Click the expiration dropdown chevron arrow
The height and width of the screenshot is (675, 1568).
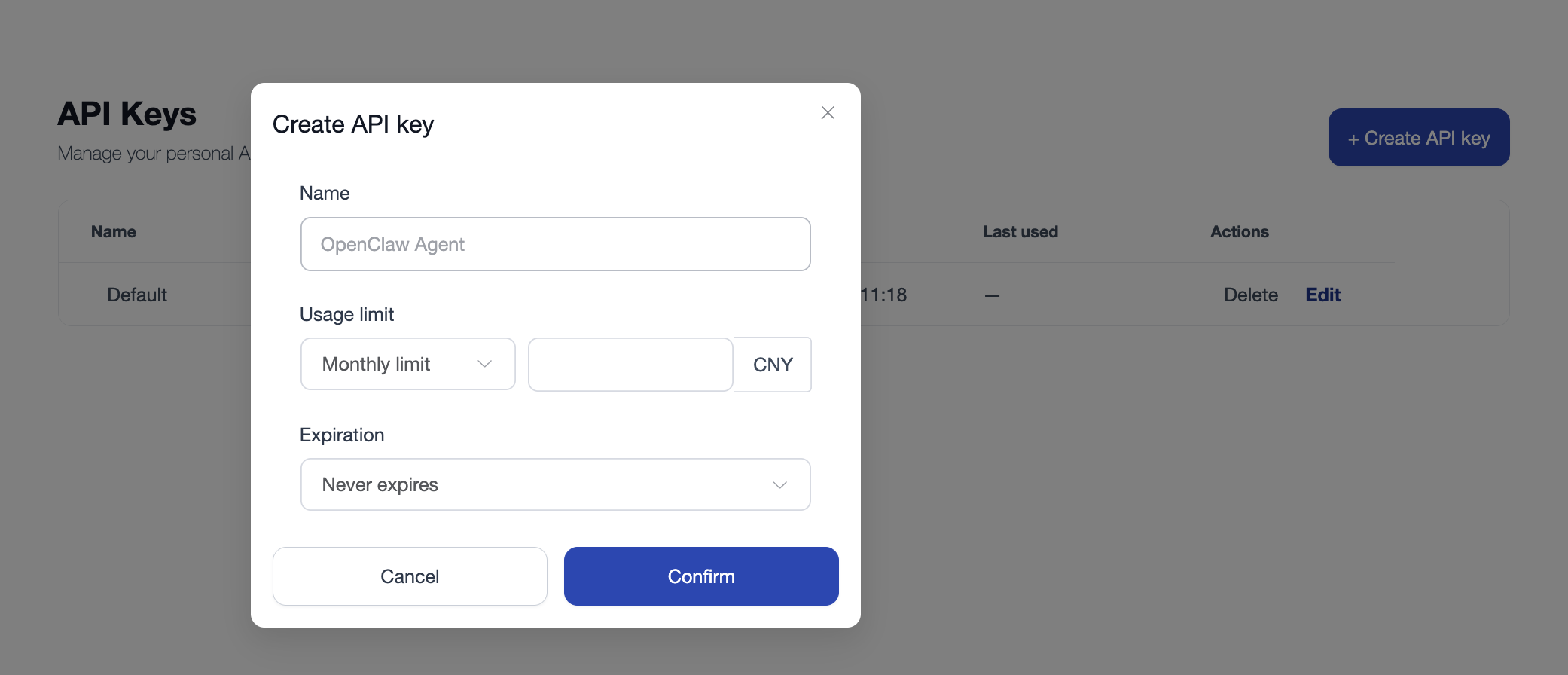(x=779, y=484)
